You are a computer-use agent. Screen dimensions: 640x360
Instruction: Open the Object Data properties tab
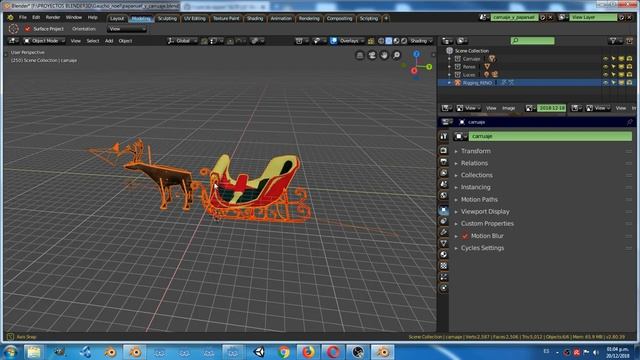pyautogui.click(x=444, y=243)
